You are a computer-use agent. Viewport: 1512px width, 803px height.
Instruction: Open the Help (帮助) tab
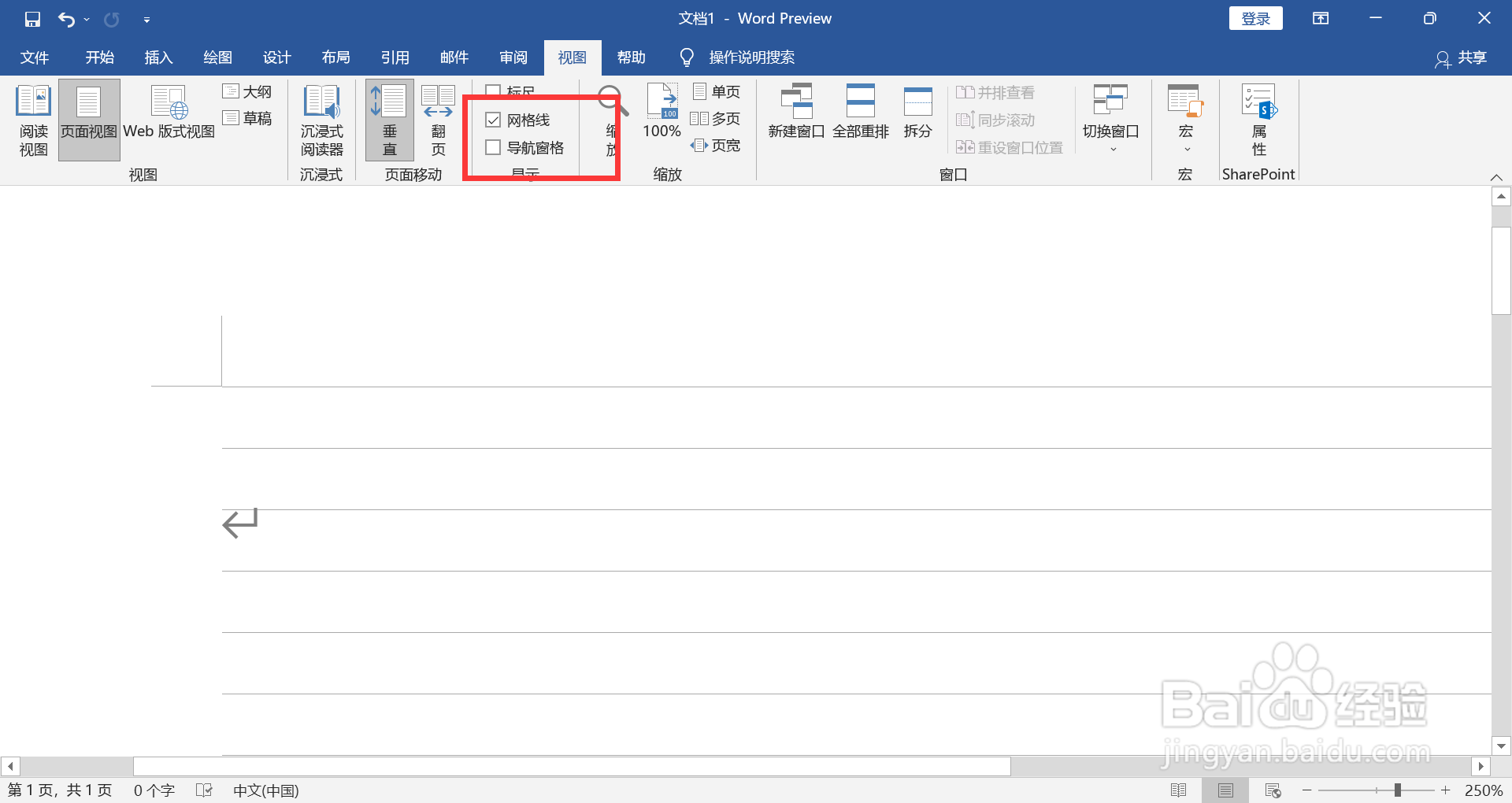[x=631, y=57]
